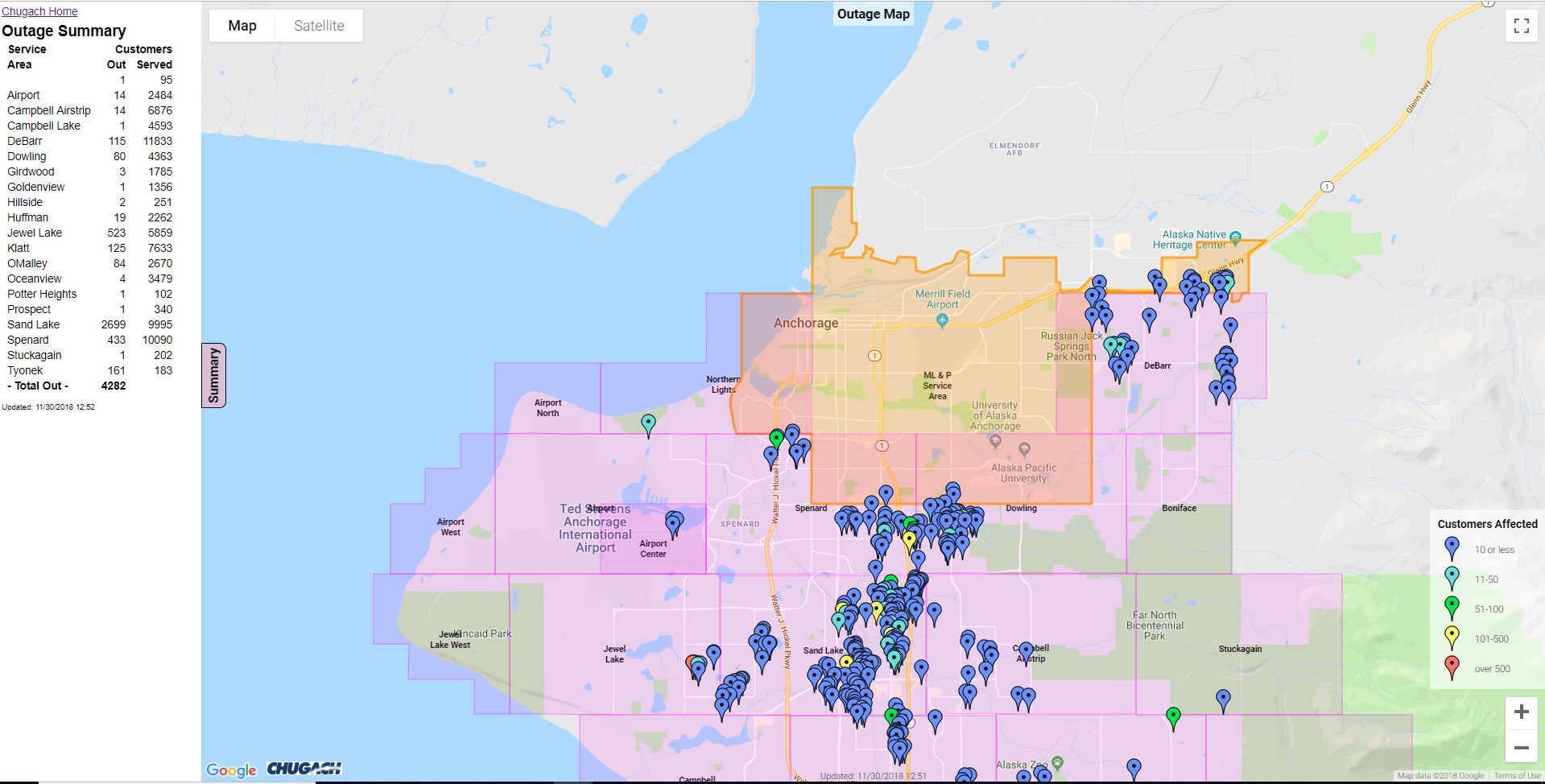The image size is (1545, 784).
Task: Click Alaska Zoo marker
Action: [1057, 761]
